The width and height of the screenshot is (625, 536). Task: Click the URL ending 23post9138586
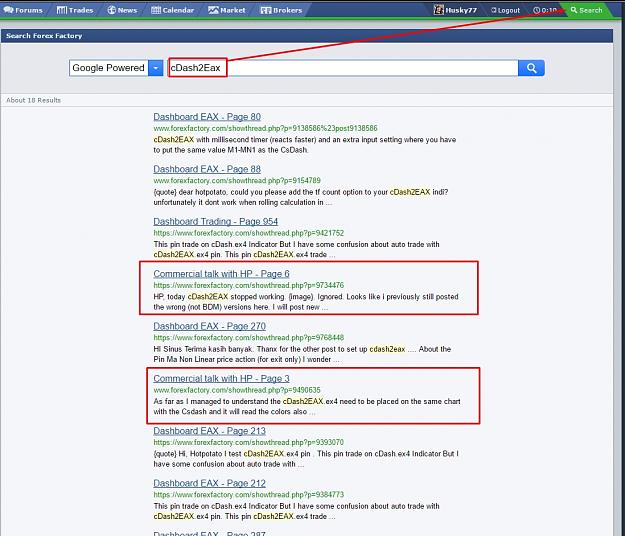[265, 128]
